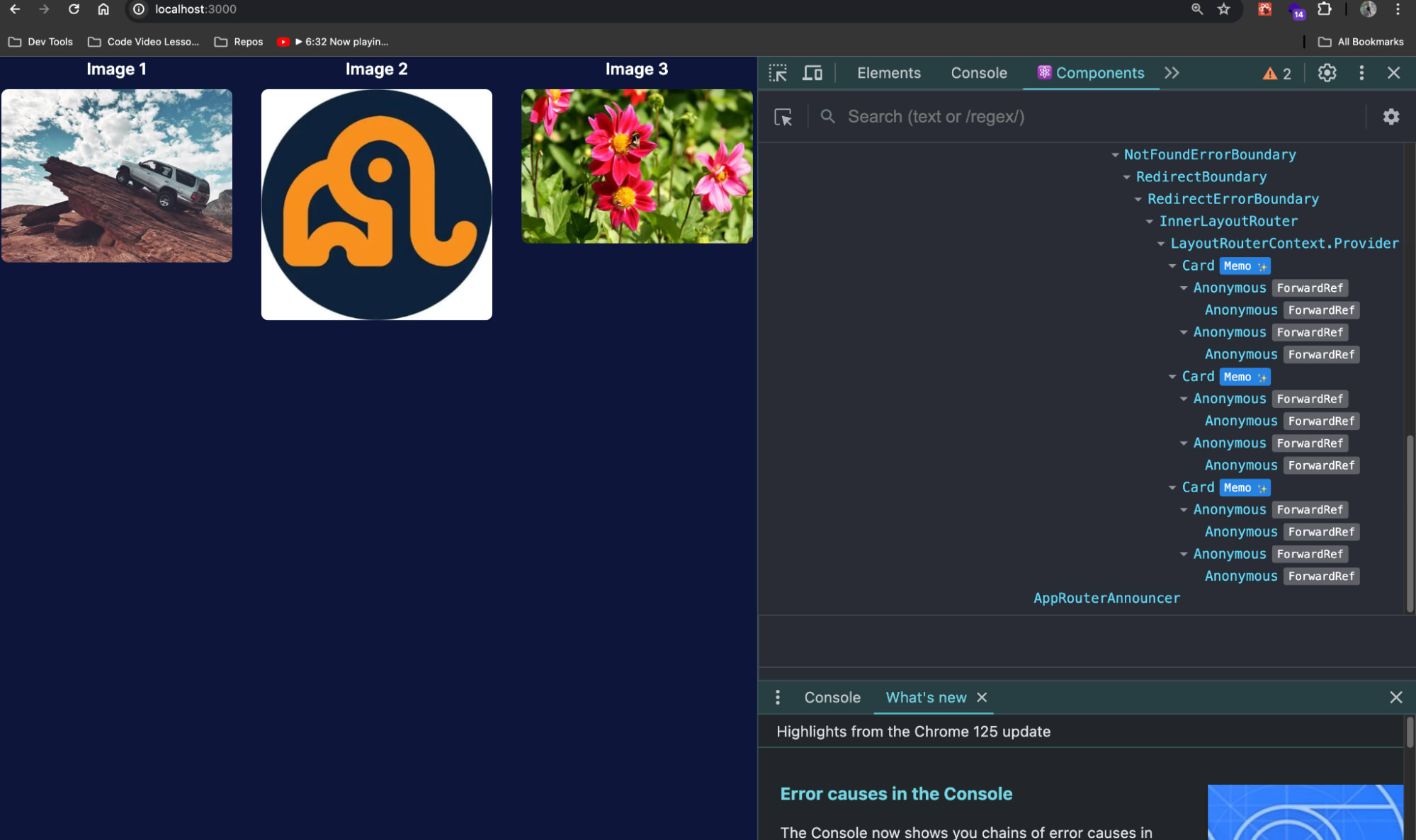1416x840 pixels.
Task: Click the red extension icon in the toolbar
Action: [1265, 9]
